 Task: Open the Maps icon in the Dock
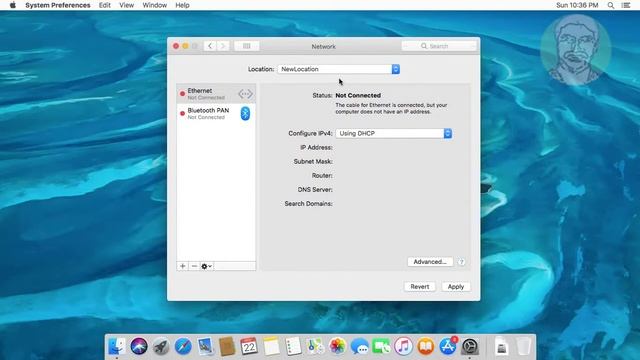point(316,347)
